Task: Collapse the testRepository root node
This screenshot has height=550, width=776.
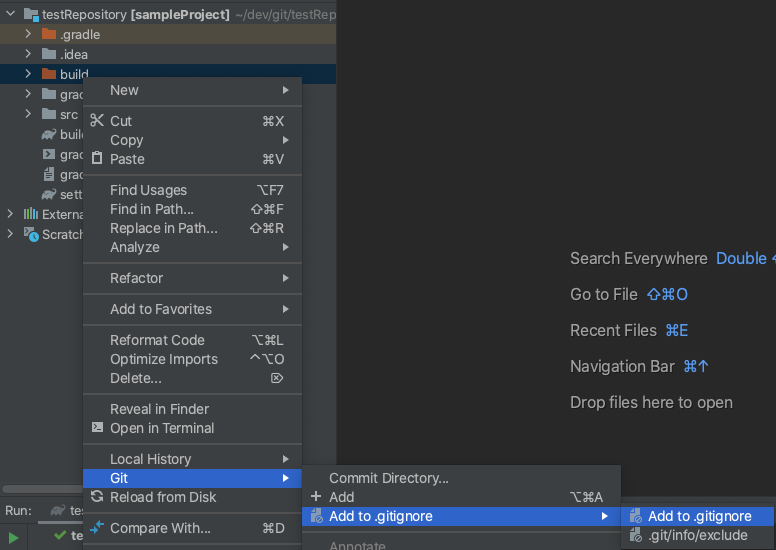Action: tap(11, 15)
